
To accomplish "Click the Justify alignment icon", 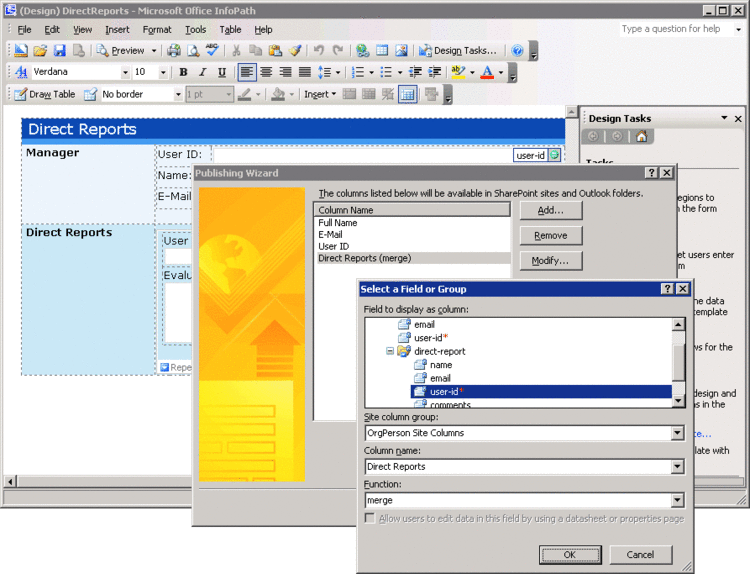I will point(305,72).
